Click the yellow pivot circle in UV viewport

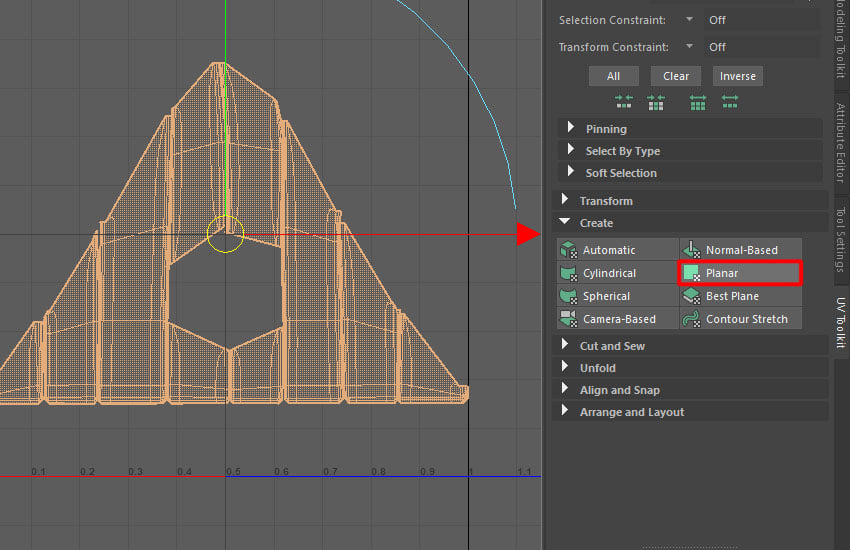pyautogui.click(x=226, y=235)
